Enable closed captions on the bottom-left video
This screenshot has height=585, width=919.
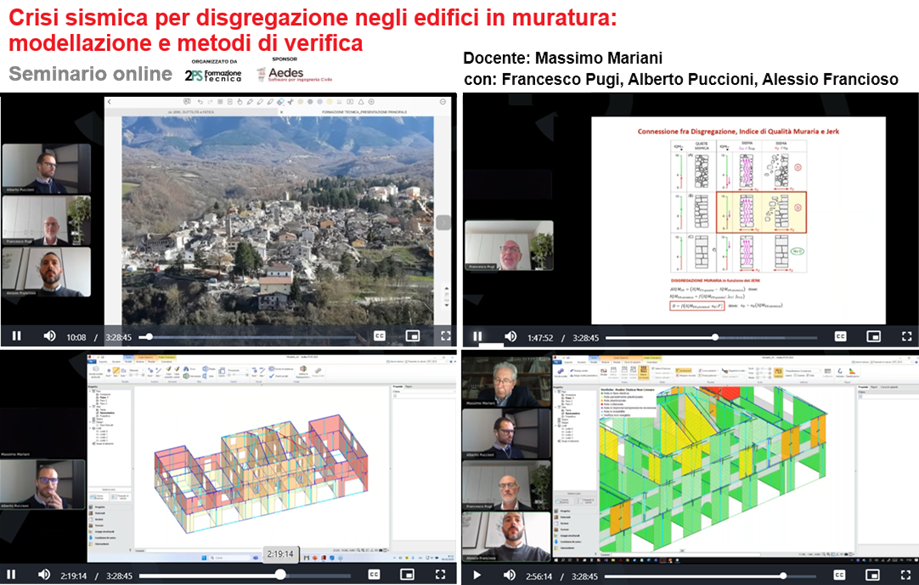[372, 572]
